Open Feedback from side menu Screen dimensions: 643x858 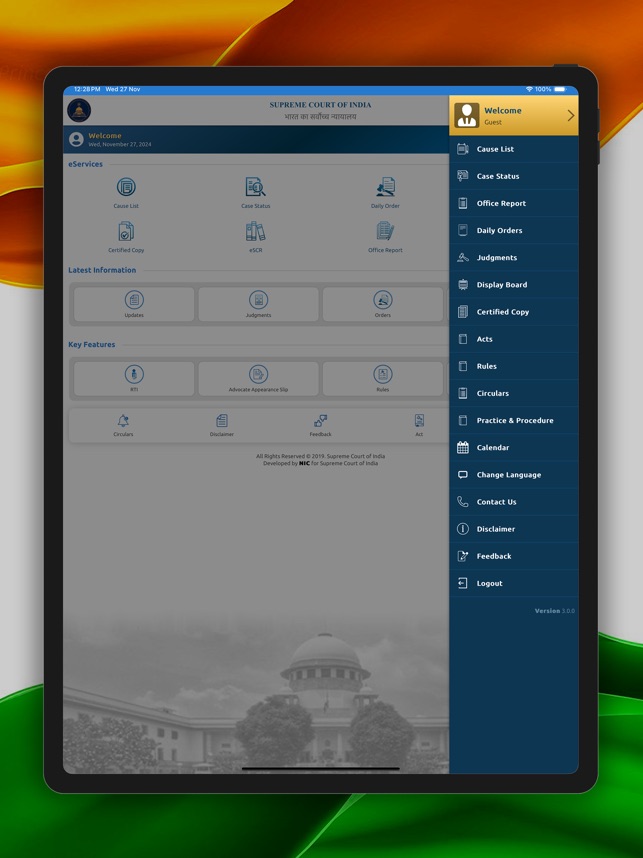513,556
